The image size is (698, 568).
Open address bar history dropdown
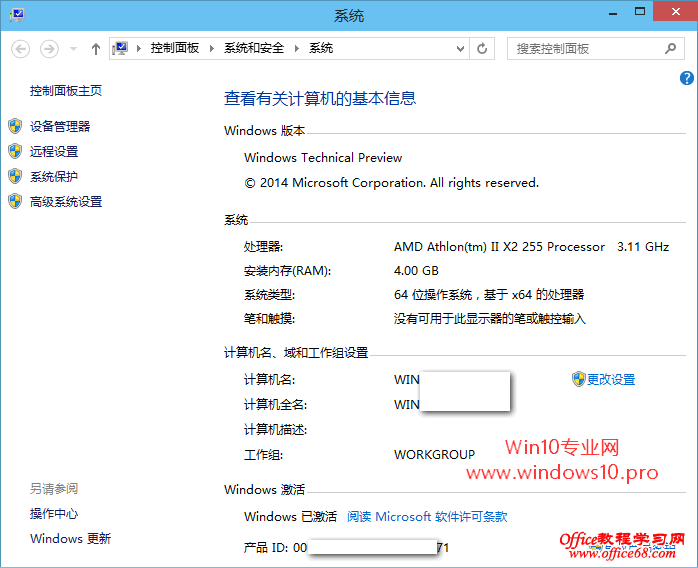click(460, 49)
